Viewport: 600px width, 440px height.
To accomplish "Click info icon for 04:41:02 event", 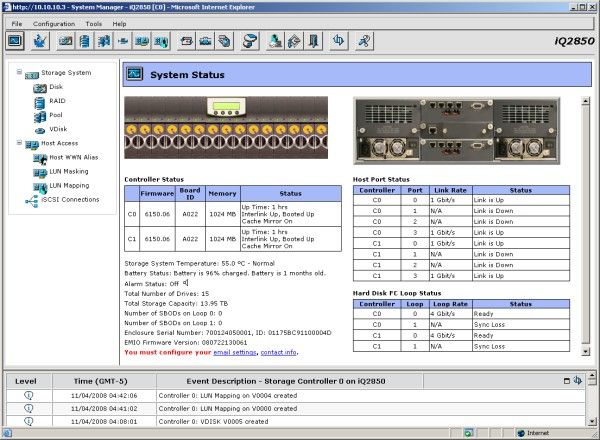I will pos(29,408).
